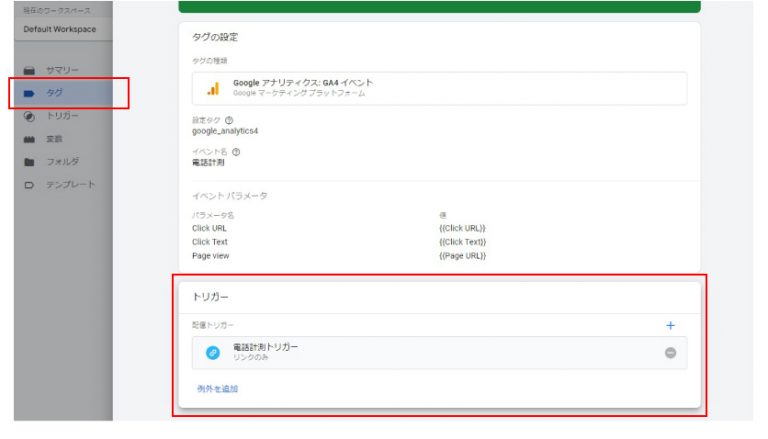Go to 変数 menu item

(x=54, y=139)
